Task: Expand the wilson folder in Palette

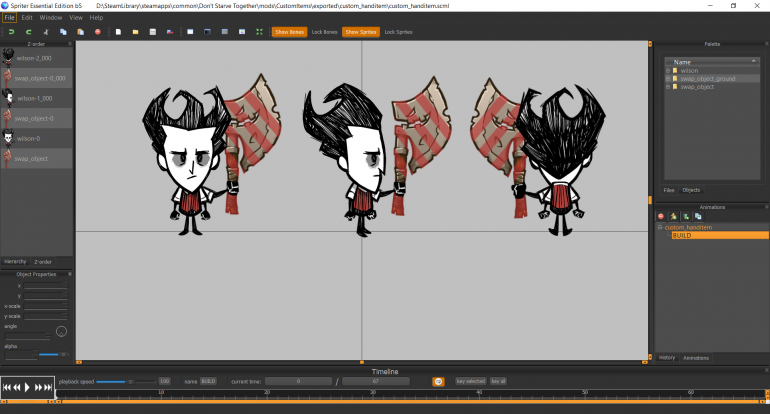Action: [x=667, y=71]
